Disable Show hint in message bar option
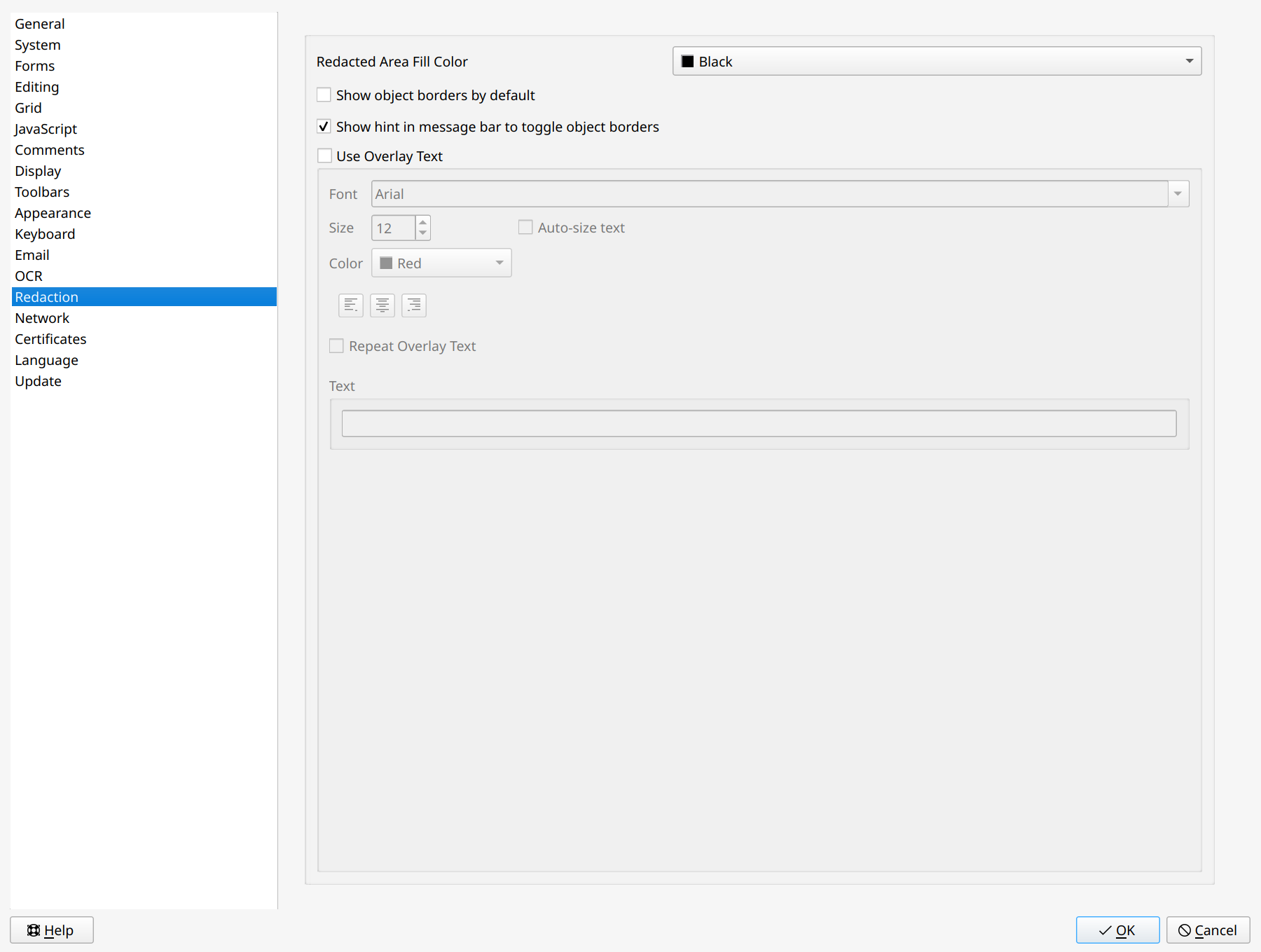The image size is (1261, 952). 324,126
